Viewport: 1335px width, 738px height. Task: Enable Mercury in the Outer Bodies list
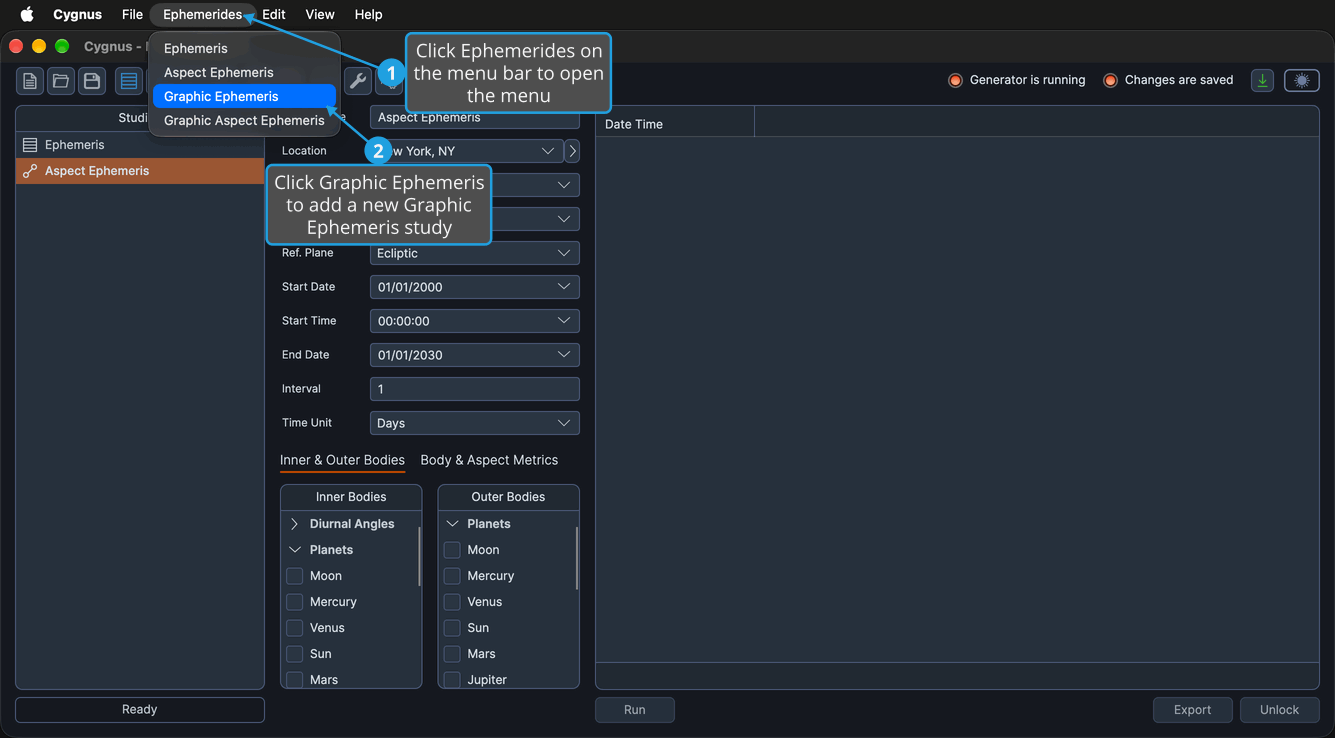coord(452,576)
